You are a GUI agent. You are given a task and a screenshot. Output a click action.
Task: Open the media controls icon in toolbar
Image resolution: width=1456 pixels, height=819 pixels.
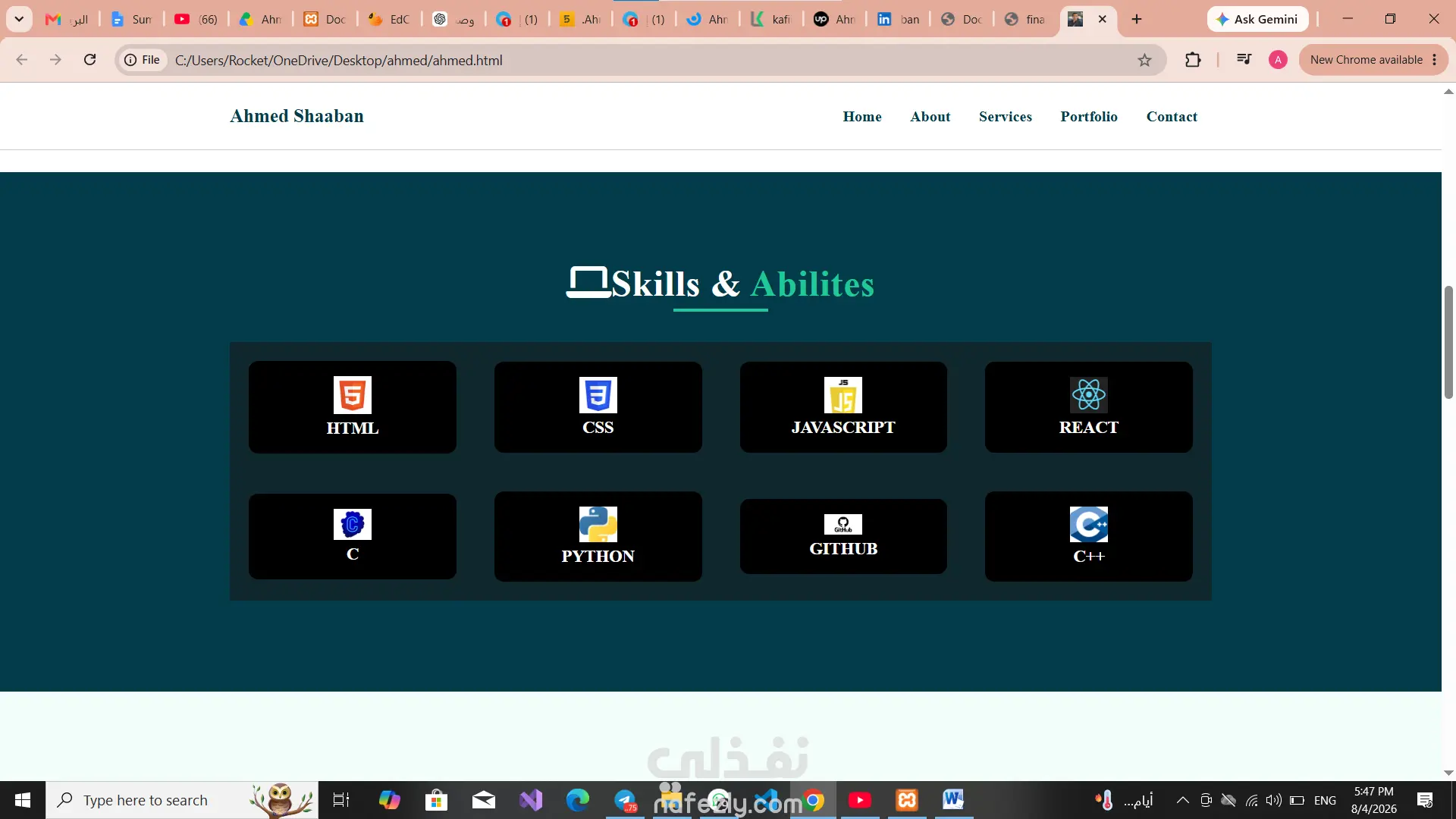pos(1244,59)
